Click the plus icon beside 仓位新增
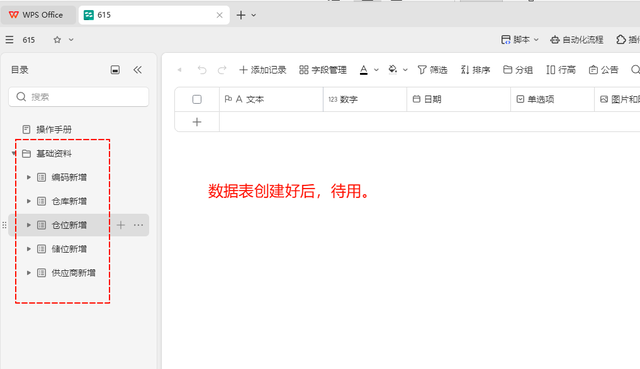Image resolution: width=640 pixels, height=369 pixels. pos(121,225)
